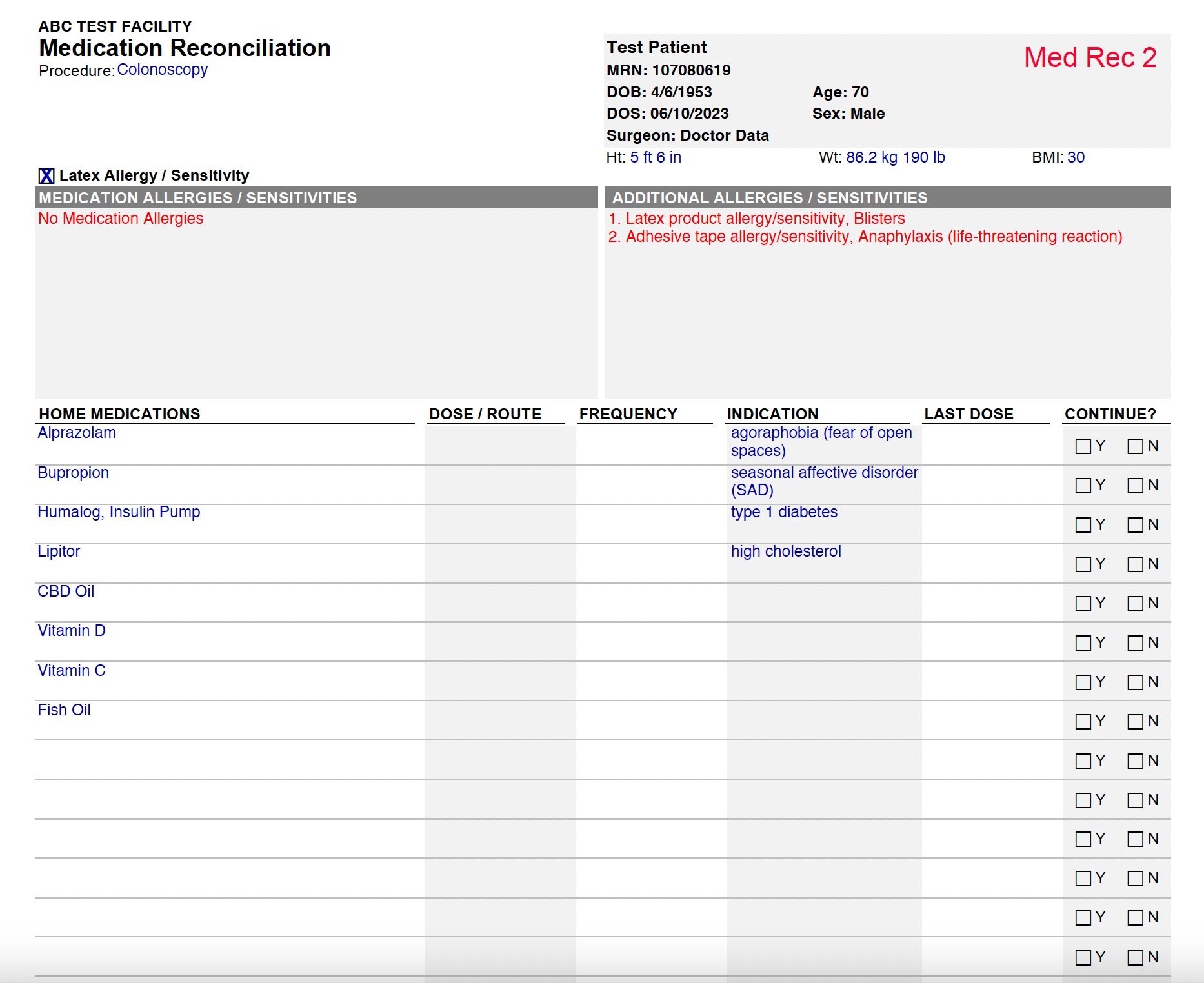Screen dimensions: 1204x983
Task: Check Y to continue Alprazolam
Action: 1083,446
